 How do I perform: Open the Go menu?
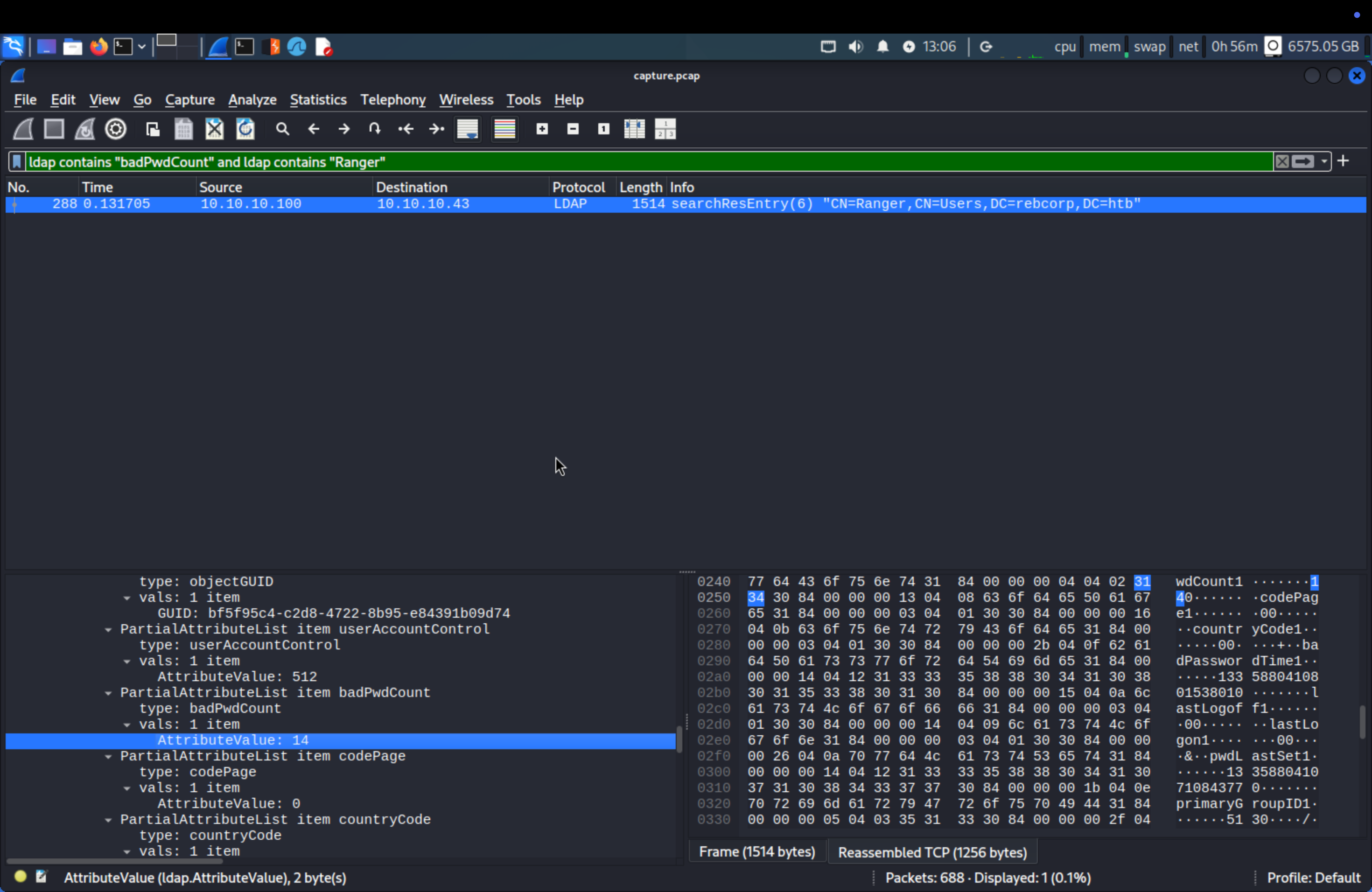[x=142, y=100]
